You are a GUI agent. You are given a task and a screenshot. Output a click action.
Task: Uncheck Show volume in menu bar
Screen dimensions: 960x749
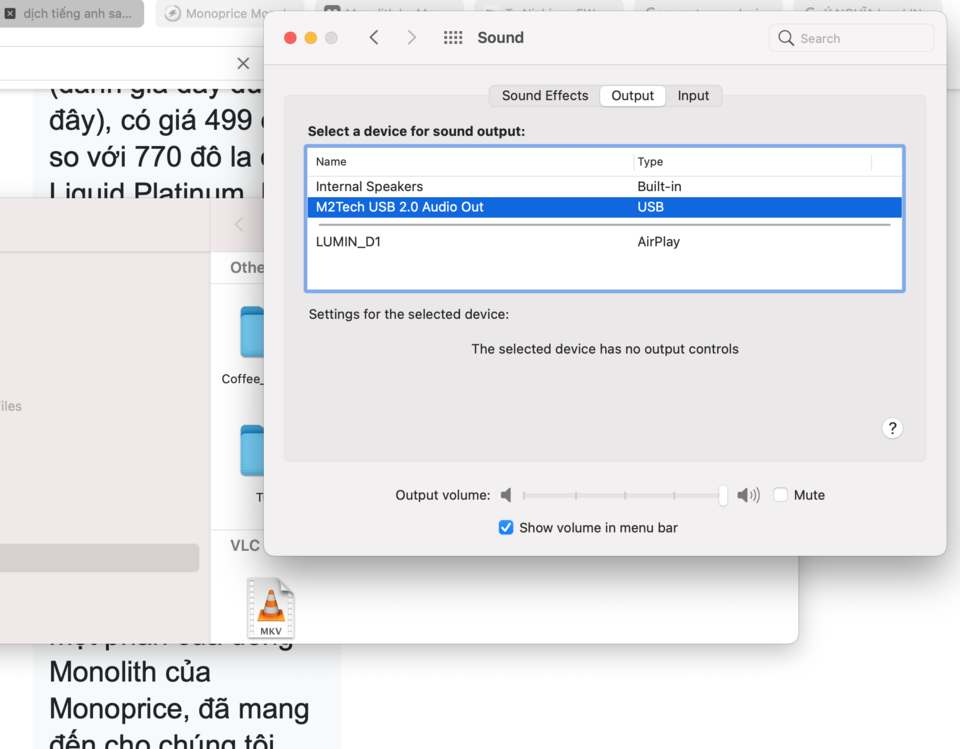coord(506,527)
